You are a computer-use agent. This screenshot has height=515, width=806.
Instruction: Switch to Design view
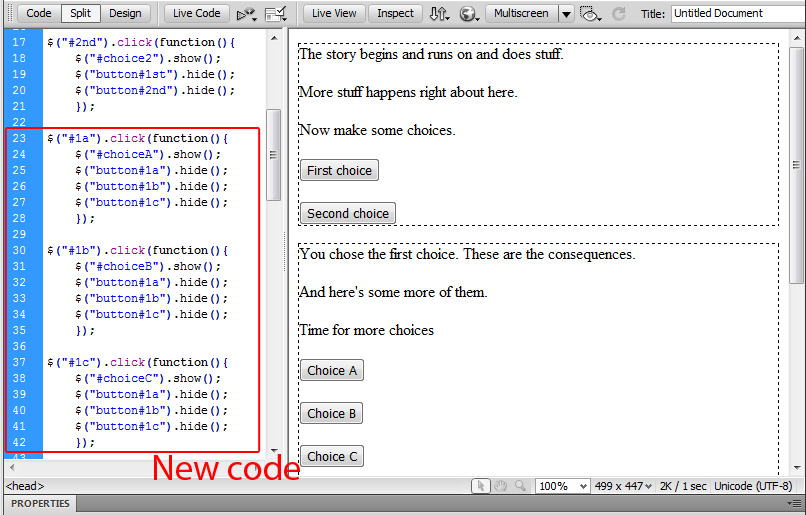pyautogui.click(x=125, y=13)
